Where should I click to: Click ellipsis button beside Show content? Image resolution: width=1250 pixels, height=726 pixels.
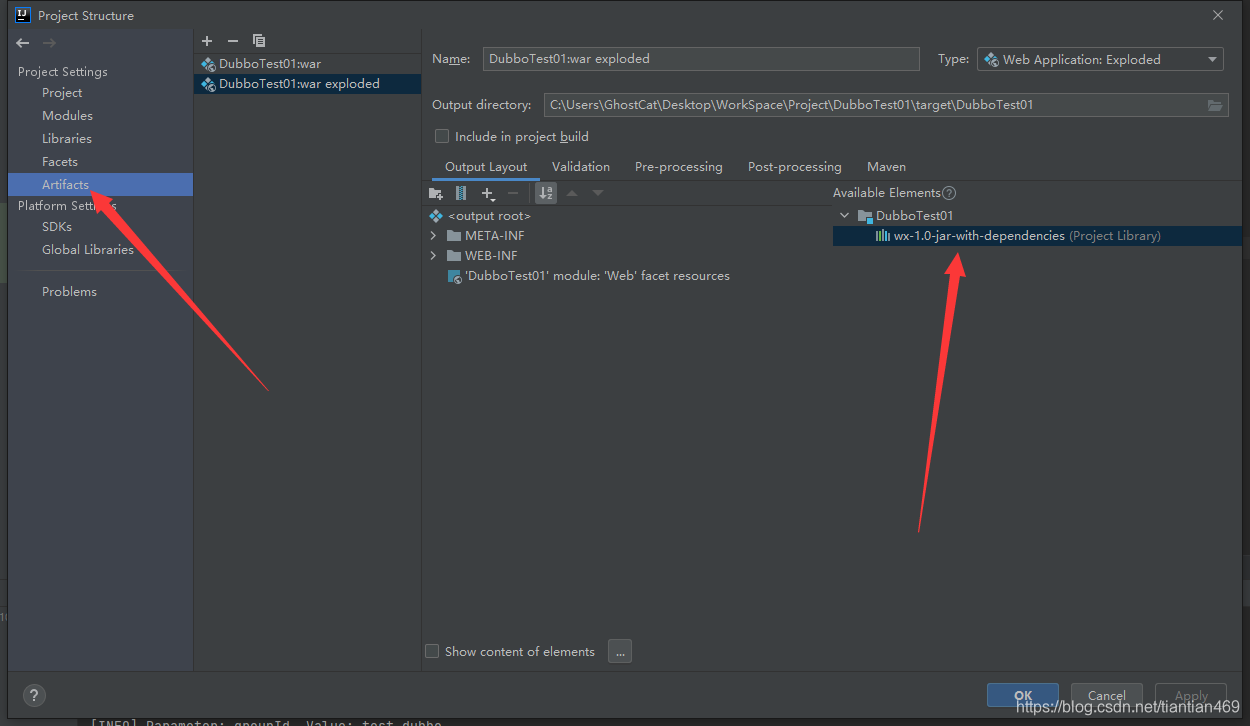[x=620, y=652]
